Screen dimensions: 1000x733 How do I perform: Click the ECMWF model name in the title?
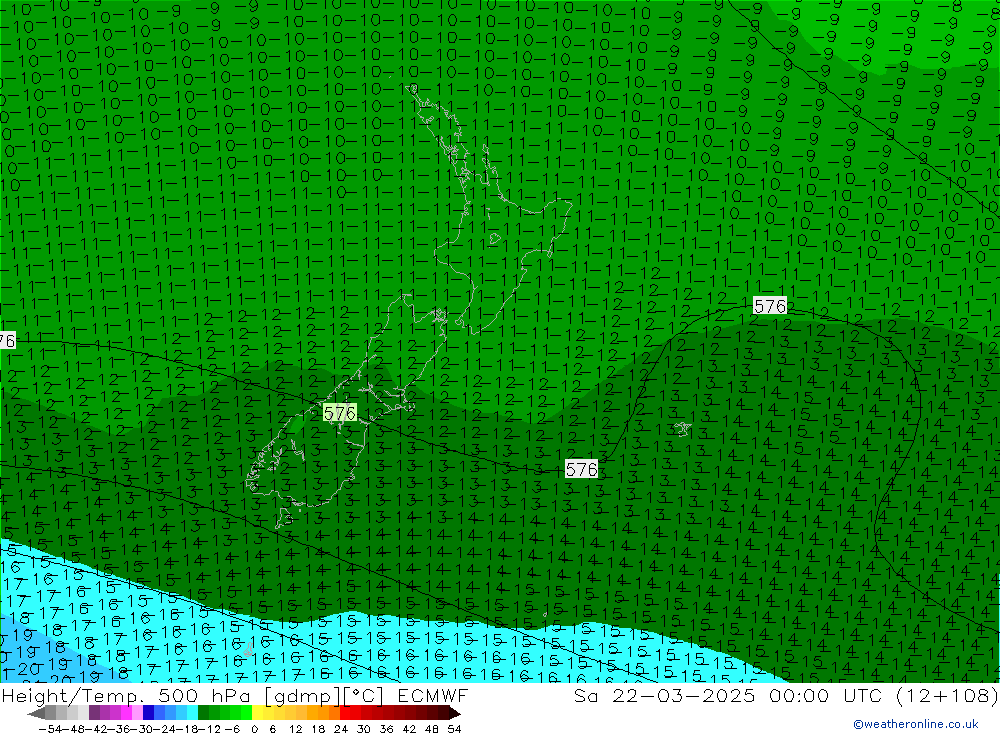[x=432, y=695]
